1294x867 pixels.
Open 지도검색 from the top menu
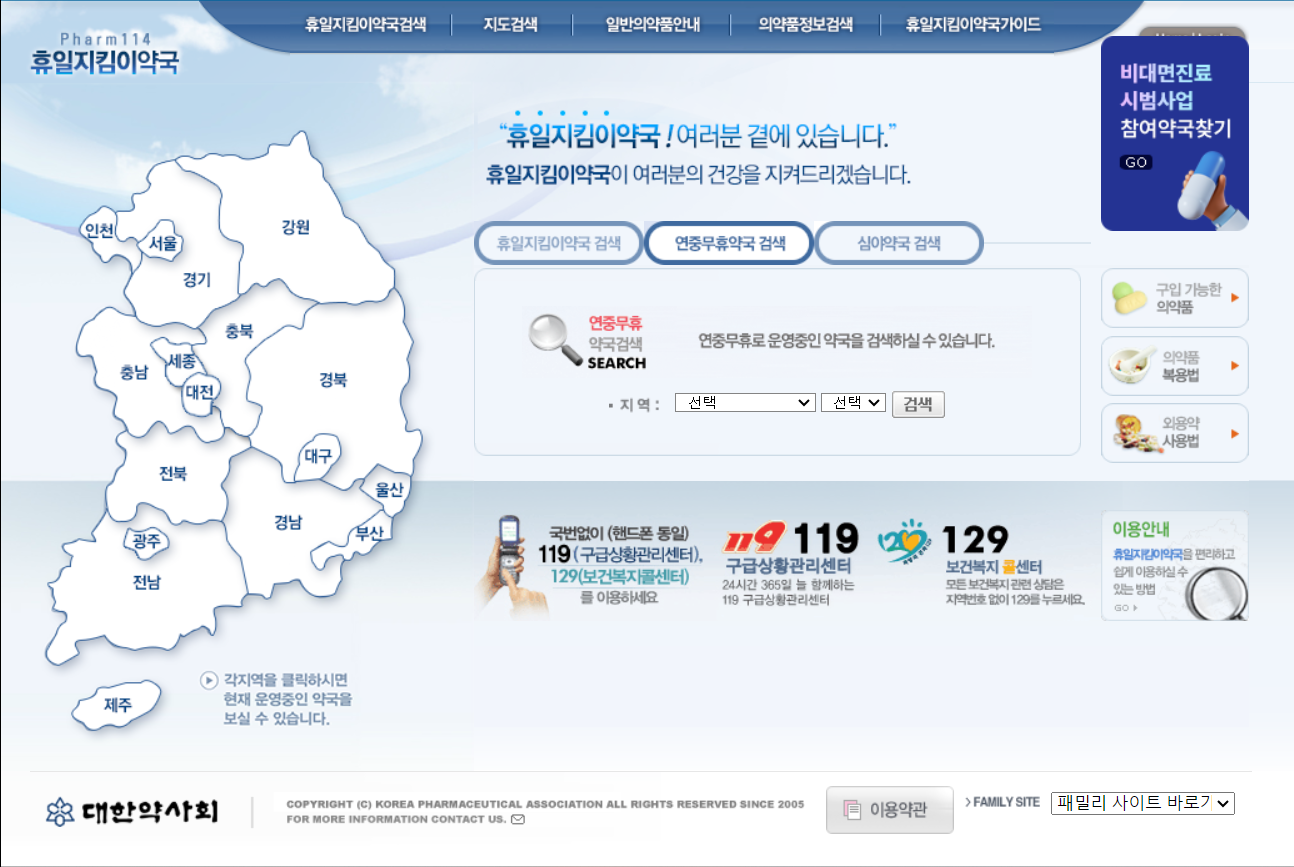tap(512, 25)
